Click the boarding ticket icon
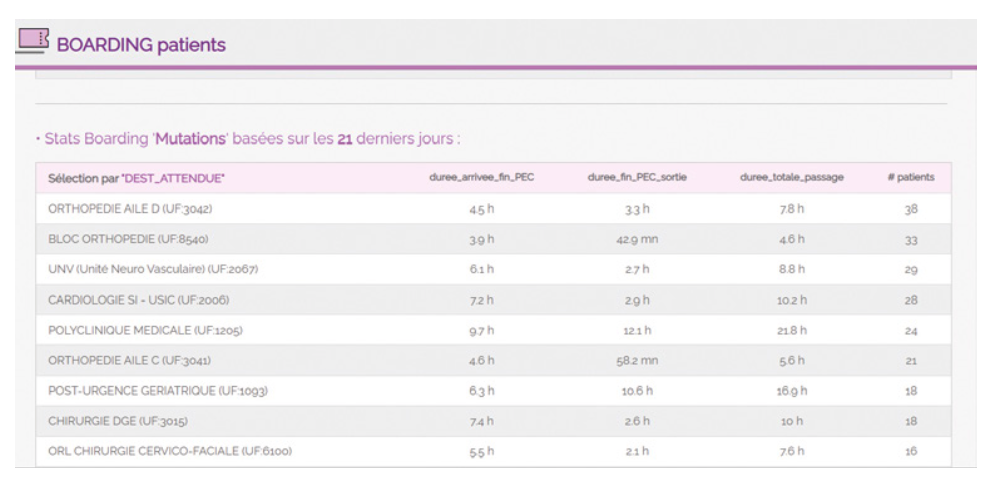 (x=33, y=41)
